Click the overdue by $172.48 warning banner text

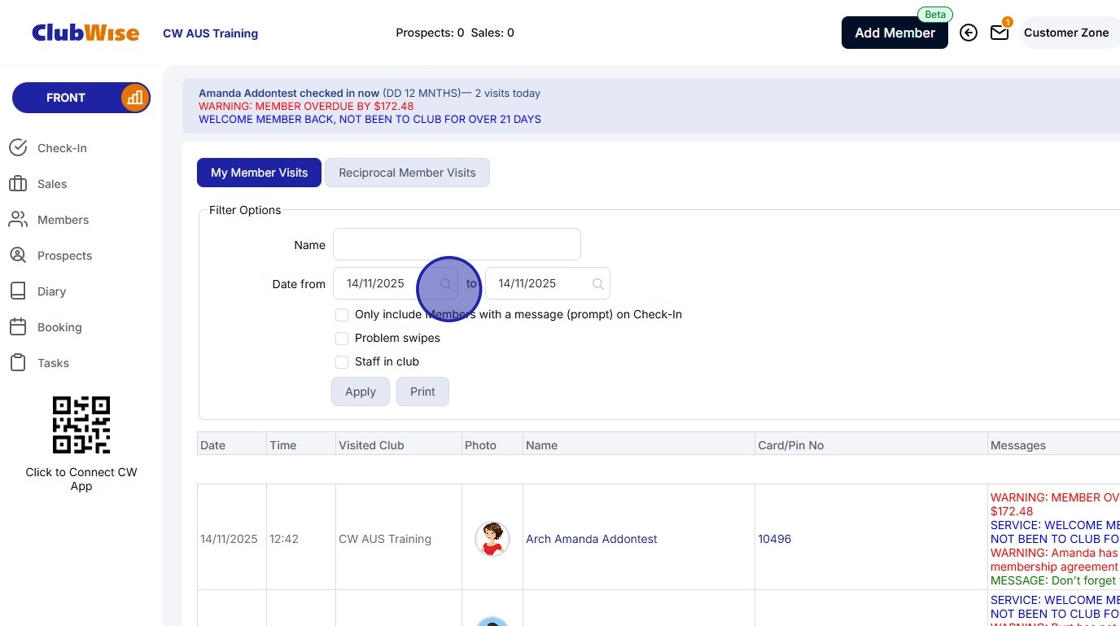pos(306,106)
